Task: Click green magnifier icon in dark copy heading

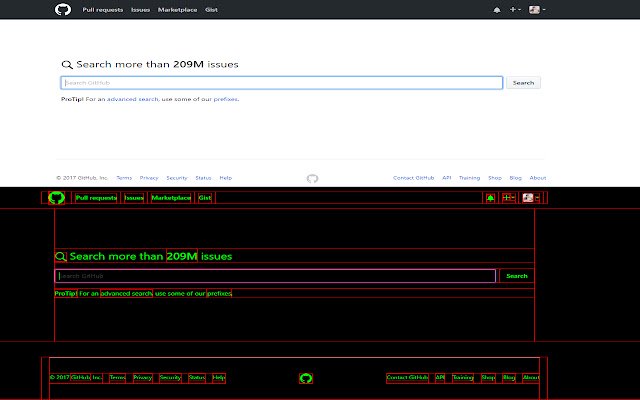Action: point(60,257)
